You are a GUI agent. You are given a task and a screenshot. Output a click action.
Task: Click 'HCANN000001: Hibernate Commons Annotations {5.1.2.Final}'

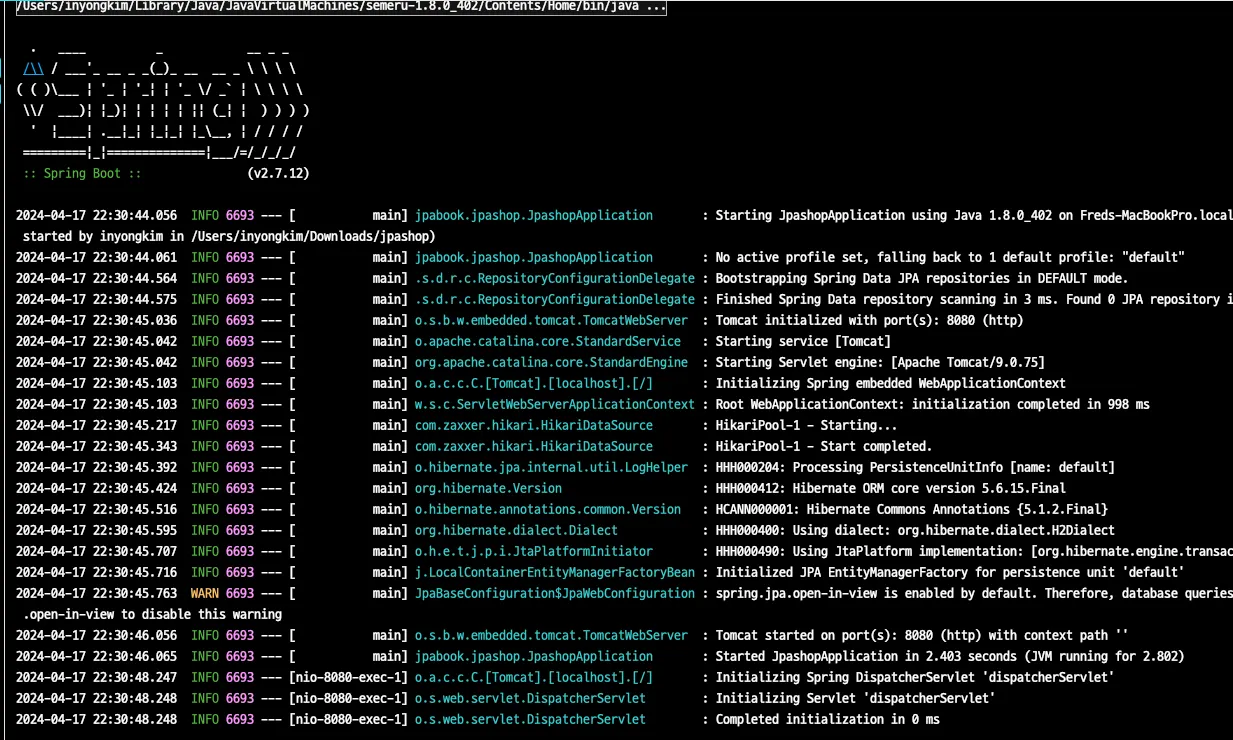911,509
